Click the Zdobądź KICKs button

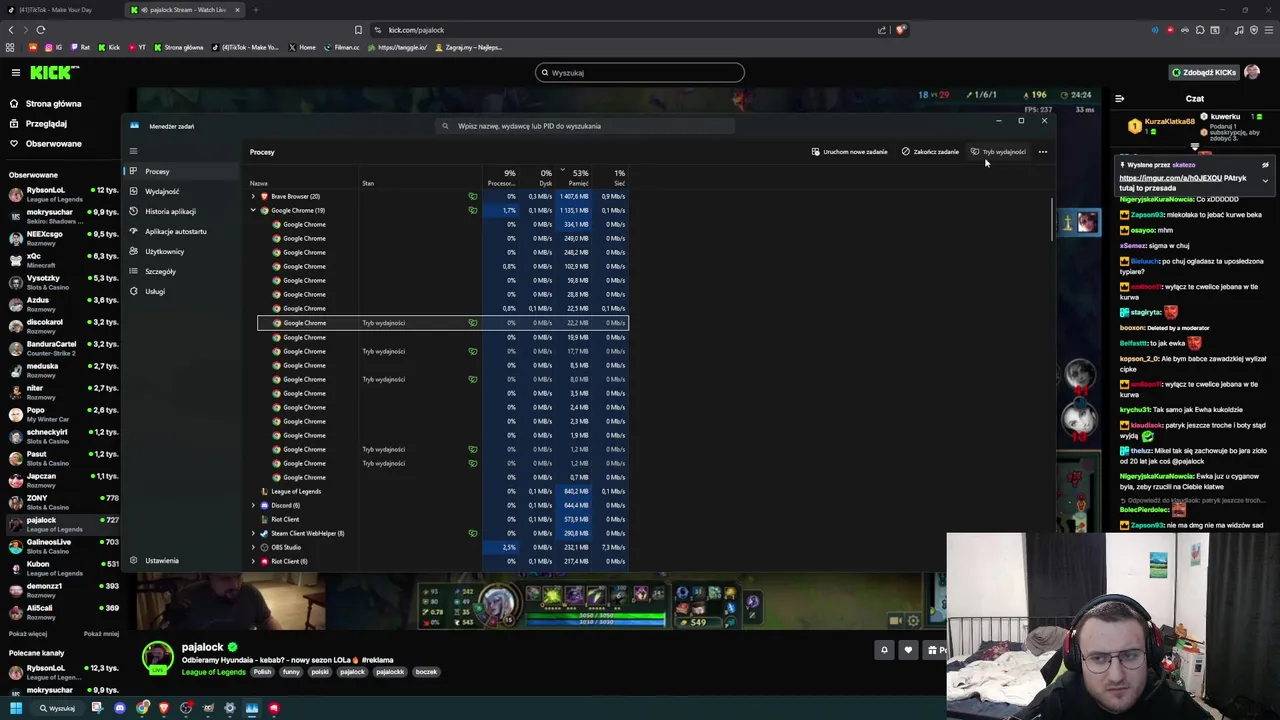(x=1203, y=72)
